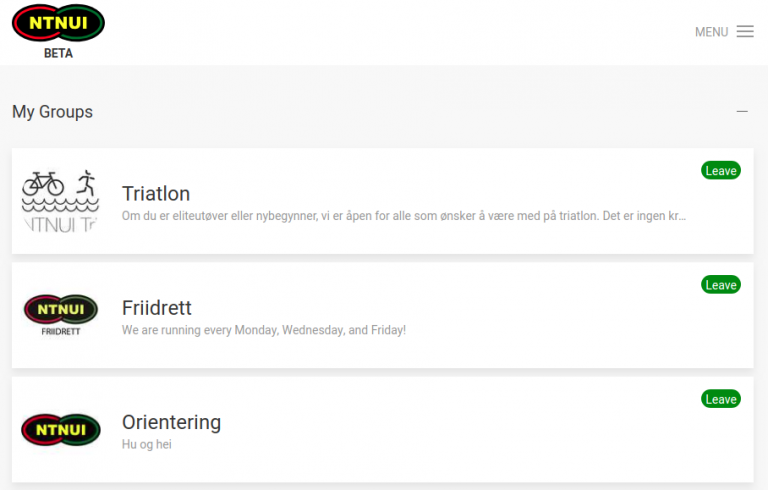
Task: Leave the Friidrett group
Action: [x=720, y=285]
